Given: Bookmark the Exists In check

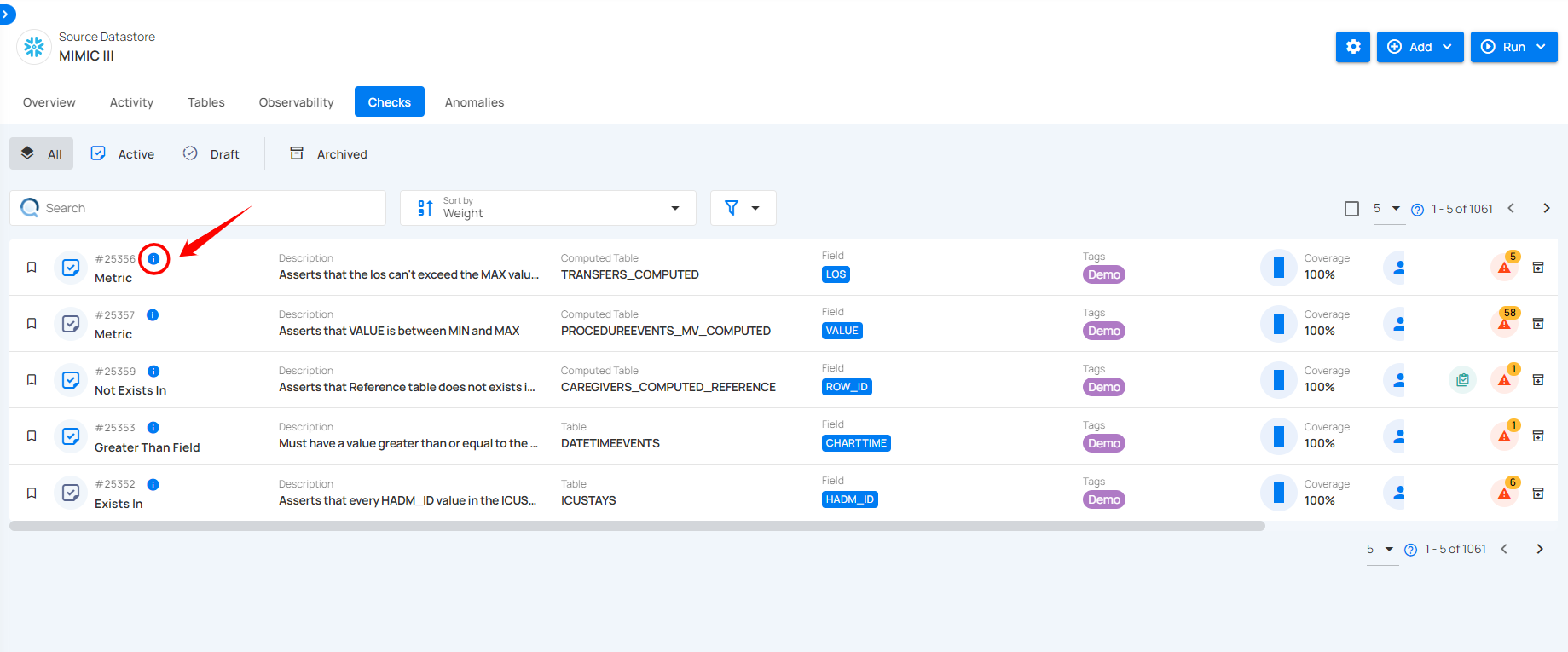Looking at the screenshot, I should (x=32, y=493).
